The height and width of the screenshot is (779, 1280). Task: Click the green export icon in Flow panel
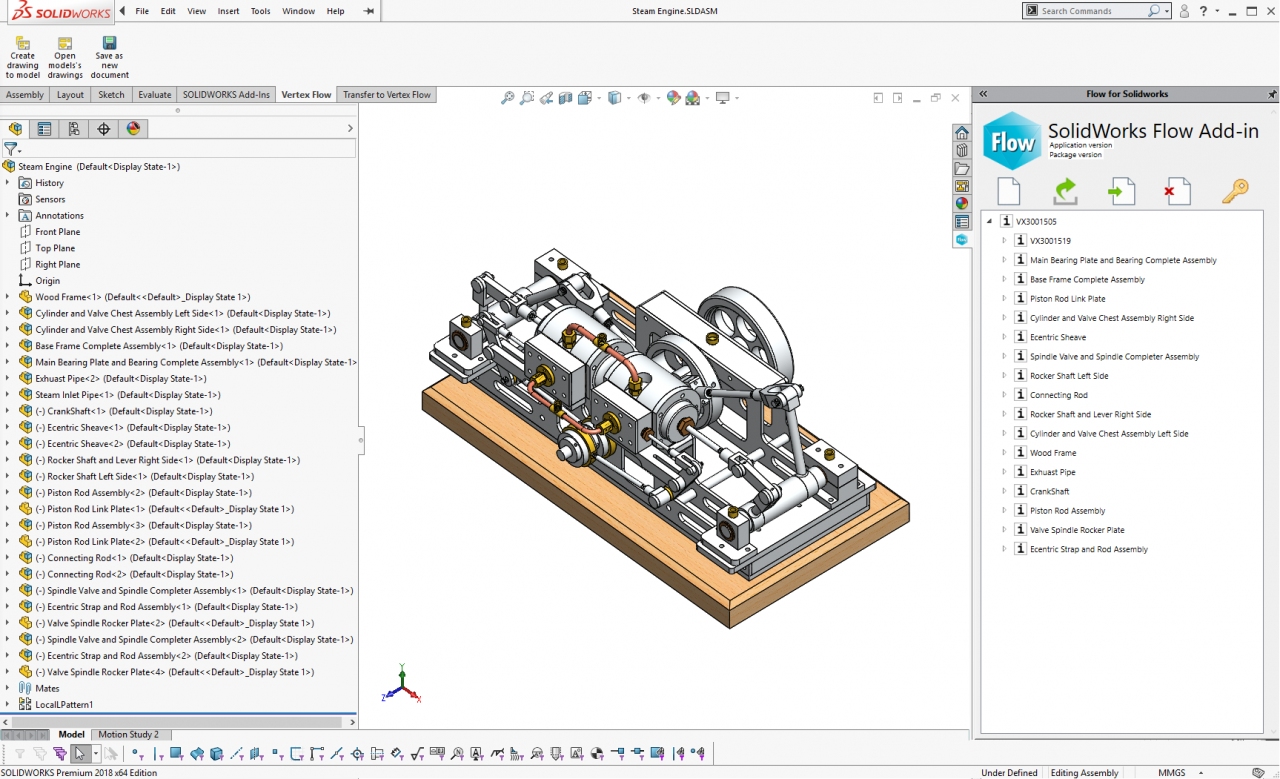1064,190
